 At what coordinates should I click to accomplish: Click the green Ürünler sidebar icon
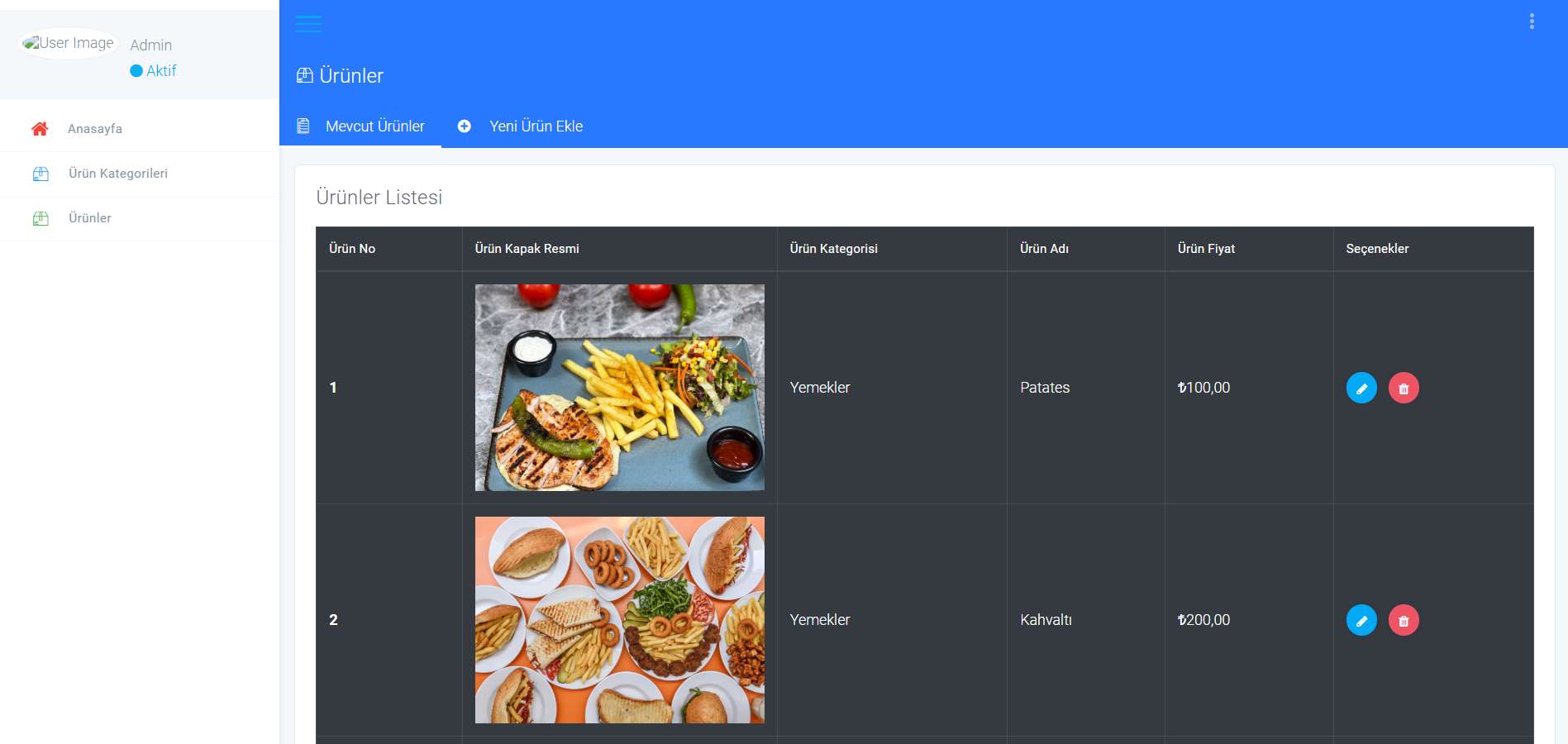(41, 218)
